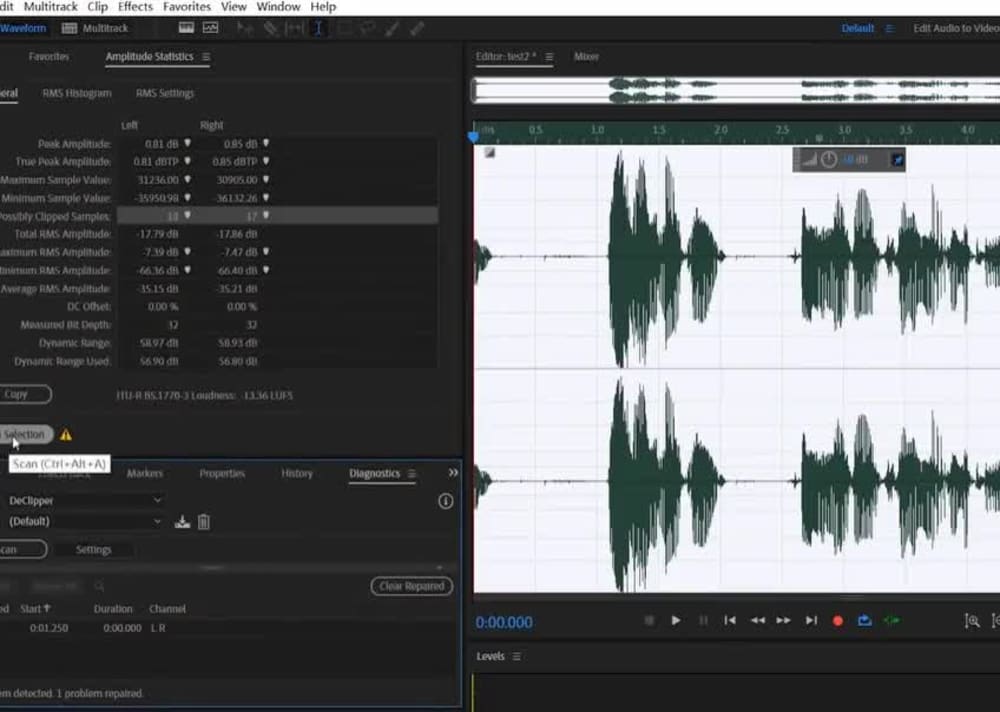1000x712 pixels.
Task: Open the Help menu
Action: tap(323, 7)
